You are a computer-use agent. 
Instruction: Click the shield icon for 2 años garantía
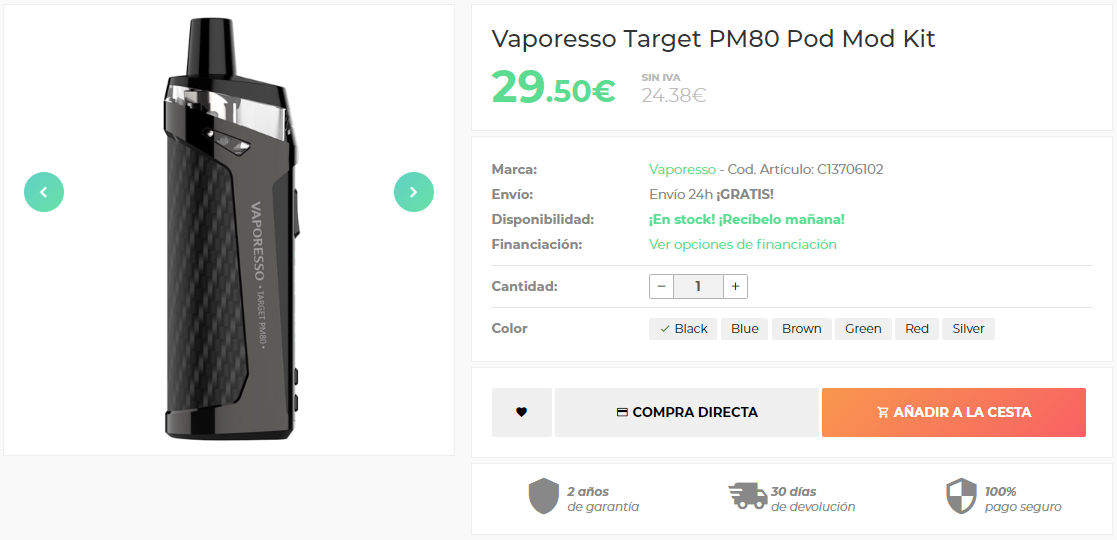(544, 496)
